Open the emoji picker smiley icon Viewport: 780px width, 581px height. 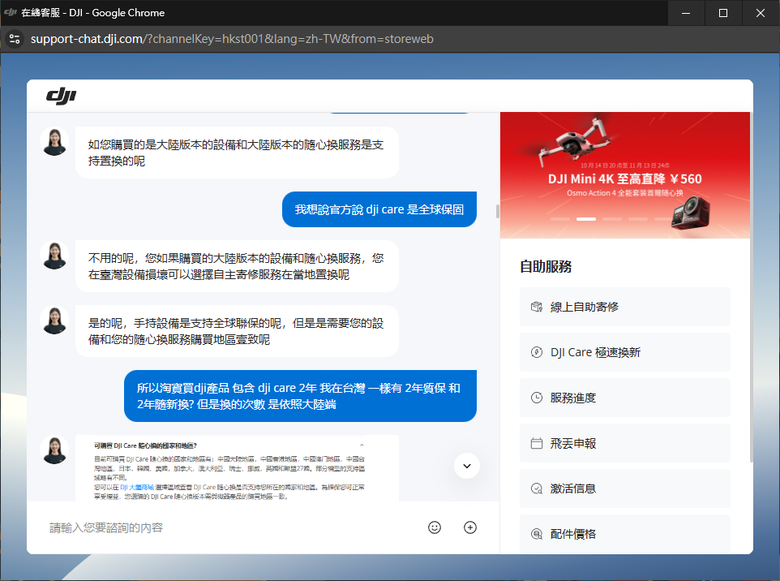tap(434, 527)
